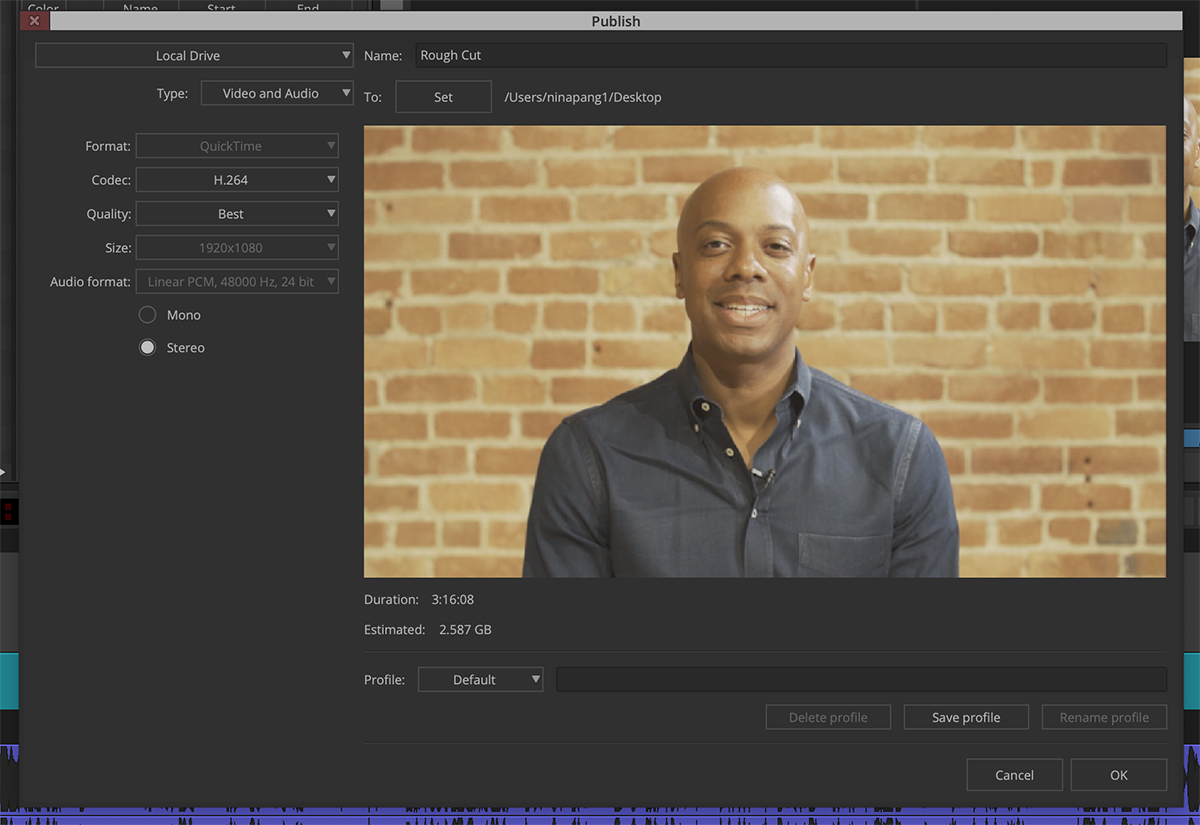The image size is (1200, 825).
Task: Select the Mono audio radio button
Action: click(146, 314)
